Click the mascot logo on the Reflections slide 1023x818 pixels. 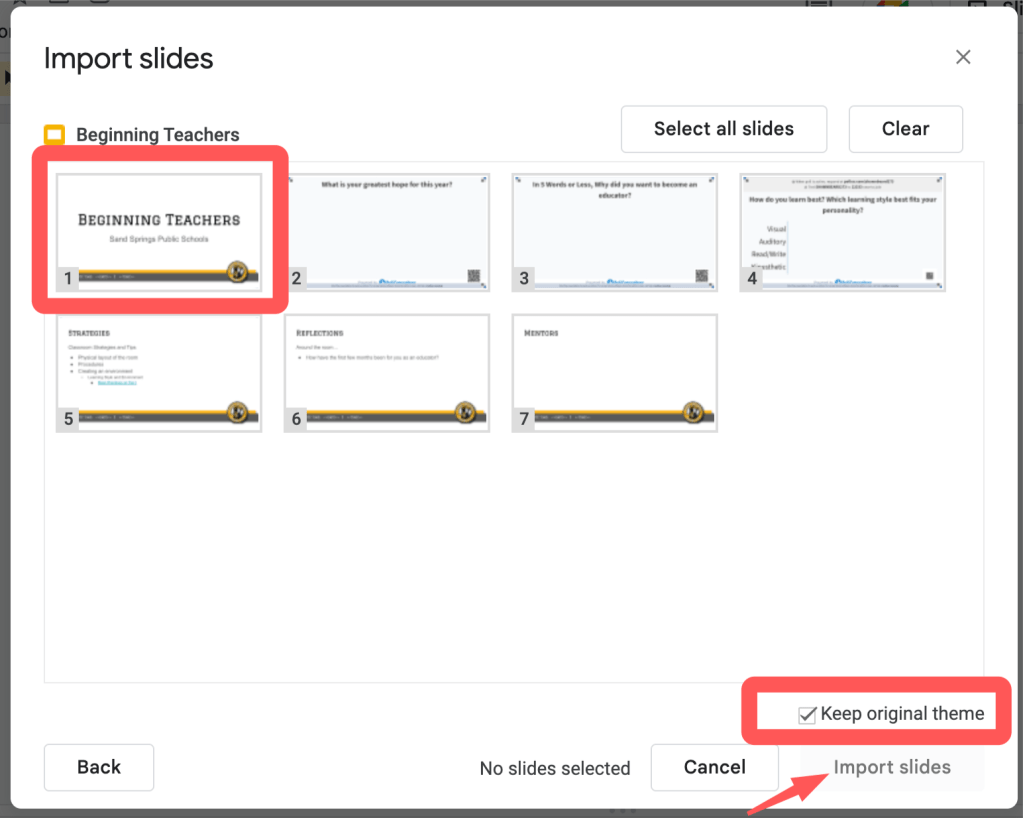pos(466,412)
